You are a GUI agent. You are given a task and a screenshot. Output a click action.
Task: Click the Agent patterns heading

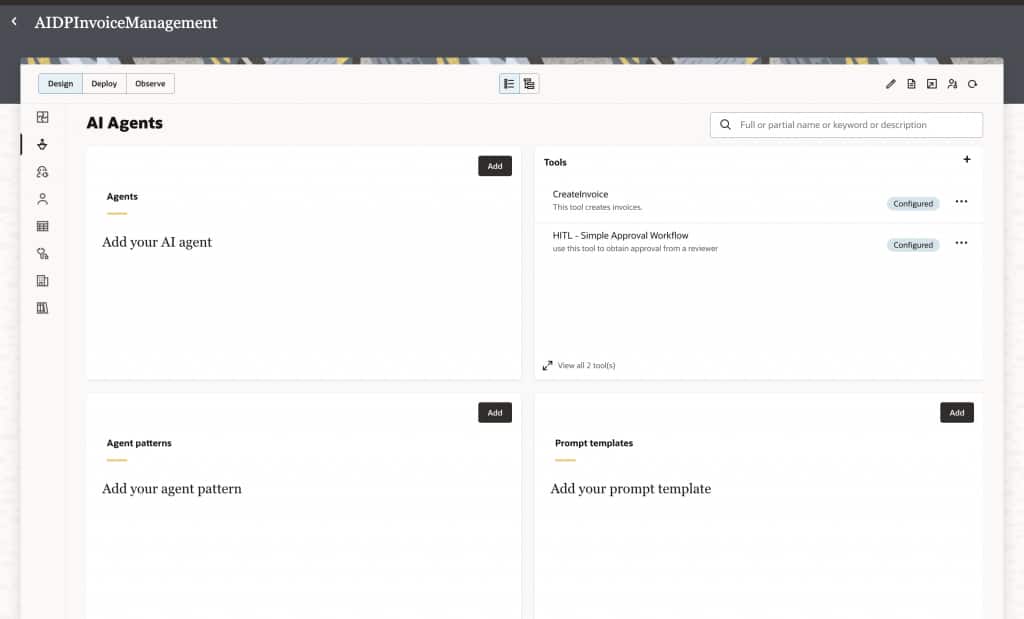click(x=139, y=443)
